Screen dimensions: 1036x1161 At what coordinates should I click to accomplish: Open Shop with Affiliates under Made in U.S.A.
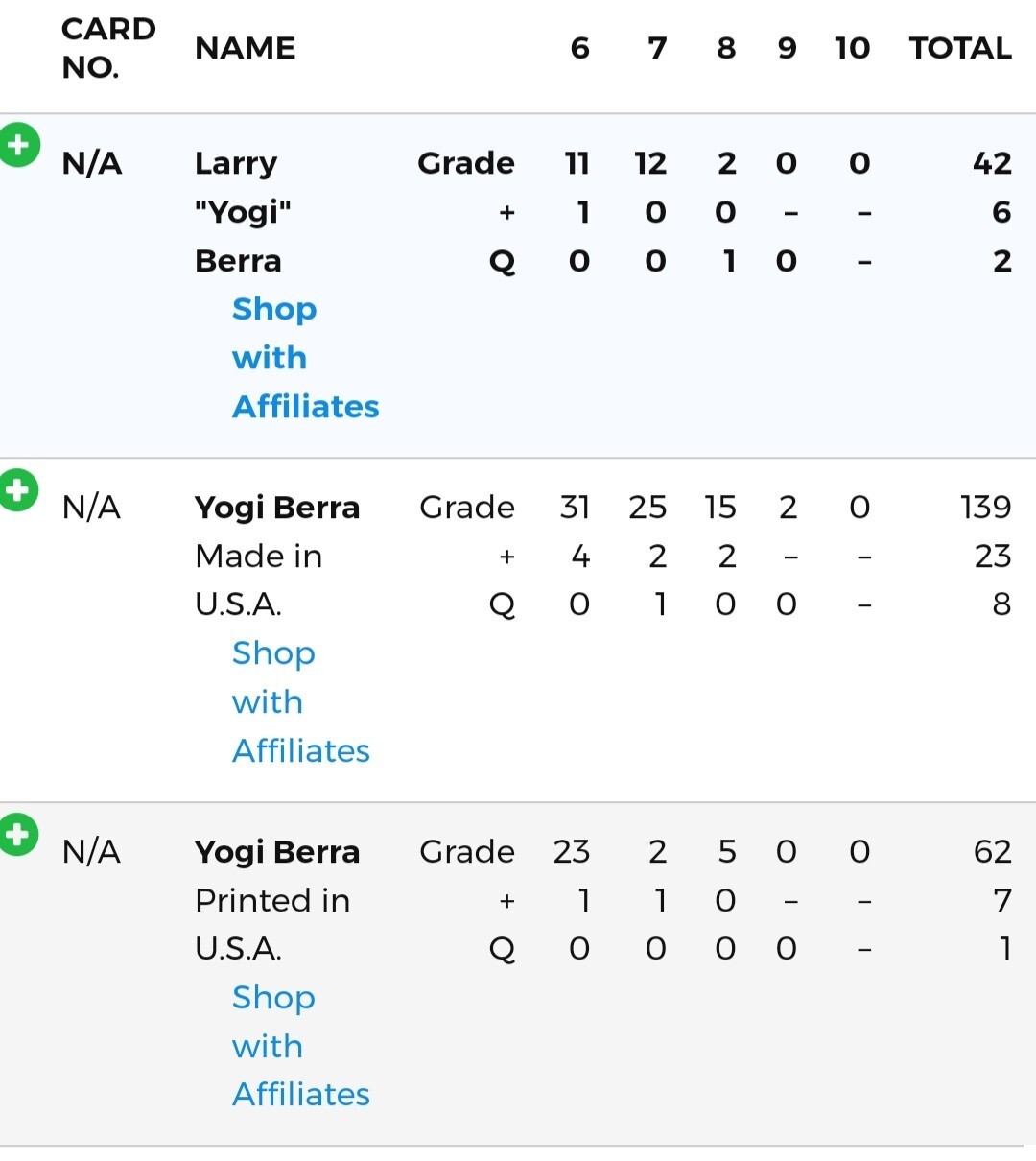tap(300, 701)
